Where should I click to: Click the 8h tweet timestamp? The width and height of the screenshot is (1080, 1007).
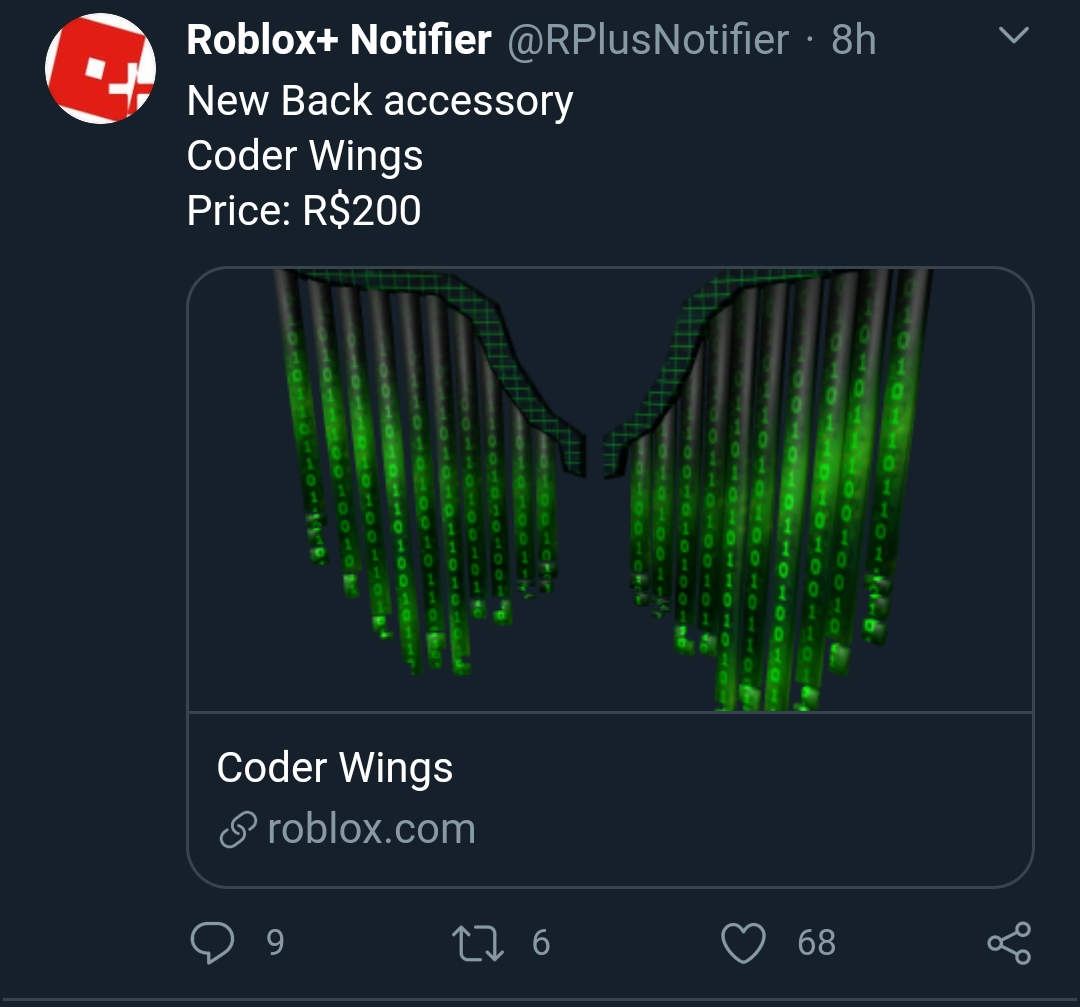[854, 40]
